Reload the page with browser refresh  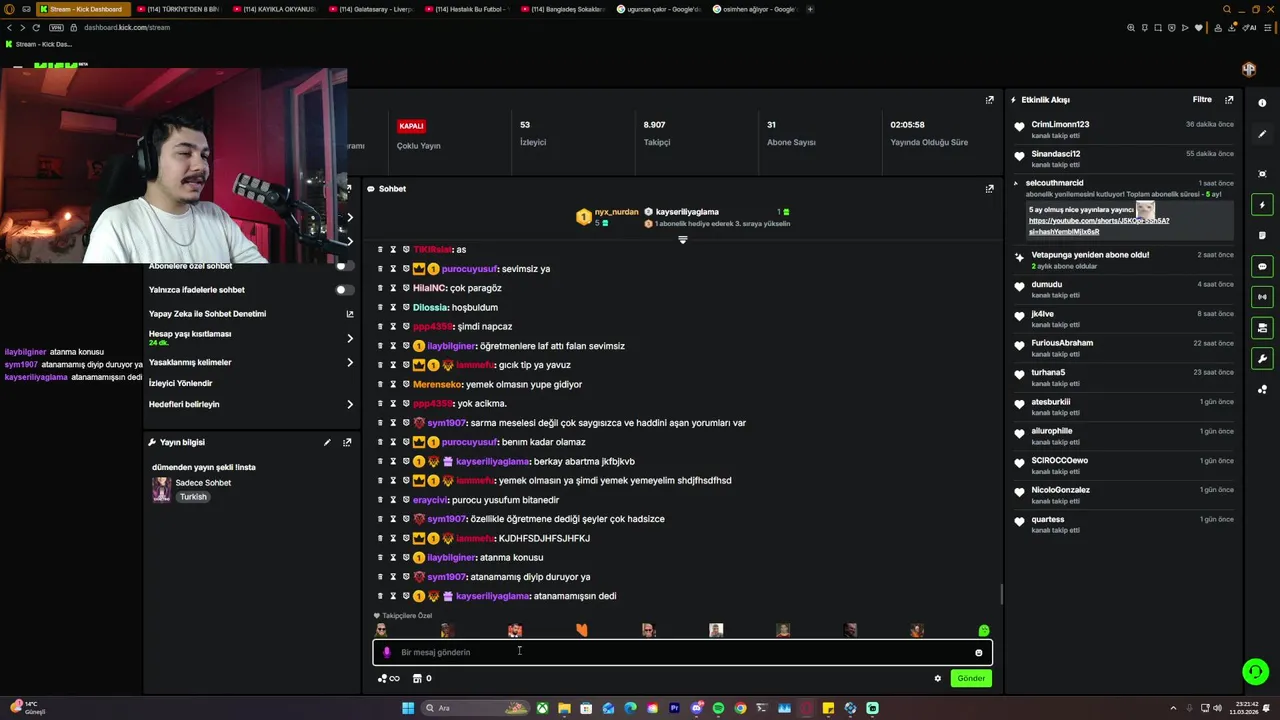(x=37, y=27)
